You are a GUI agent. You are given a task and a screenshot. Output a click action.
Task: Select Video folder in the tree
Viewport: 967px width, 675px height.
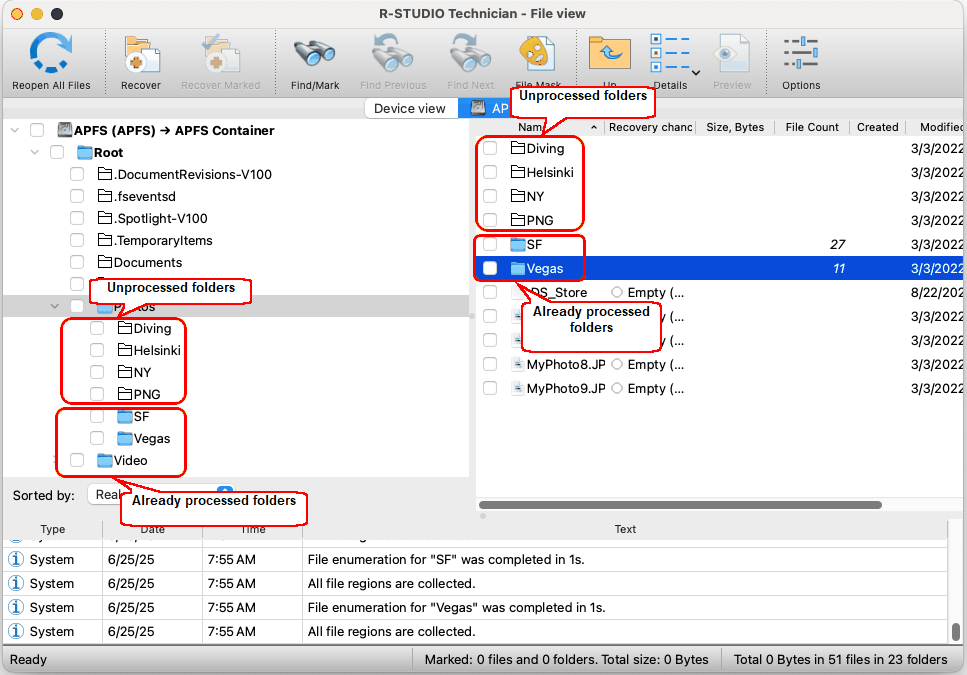(x=131, y=460)
